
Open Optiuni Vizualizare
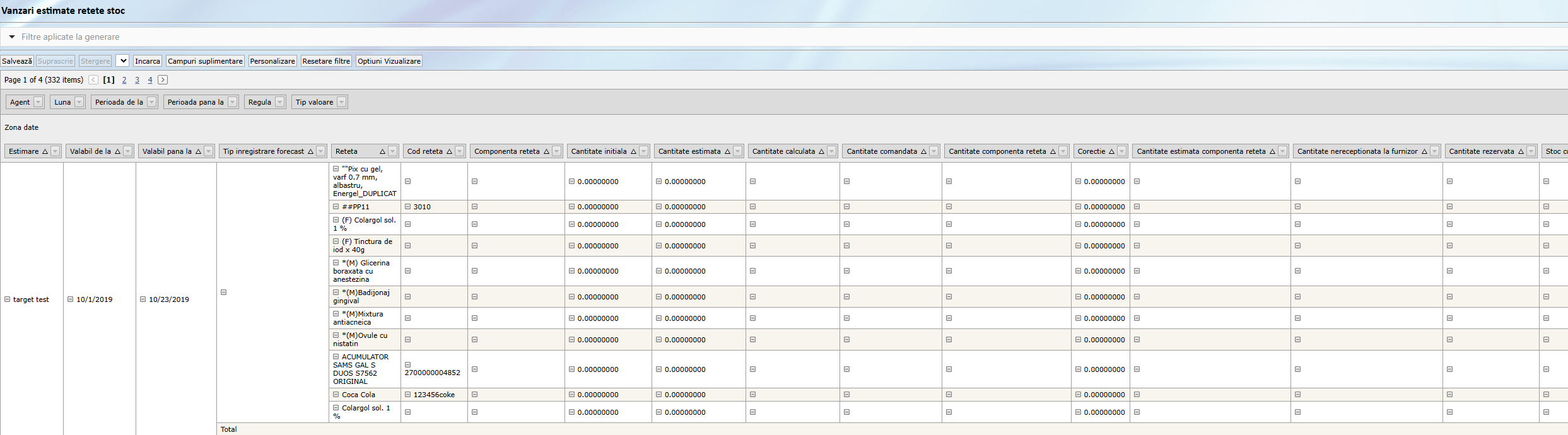tap(389, 61)
